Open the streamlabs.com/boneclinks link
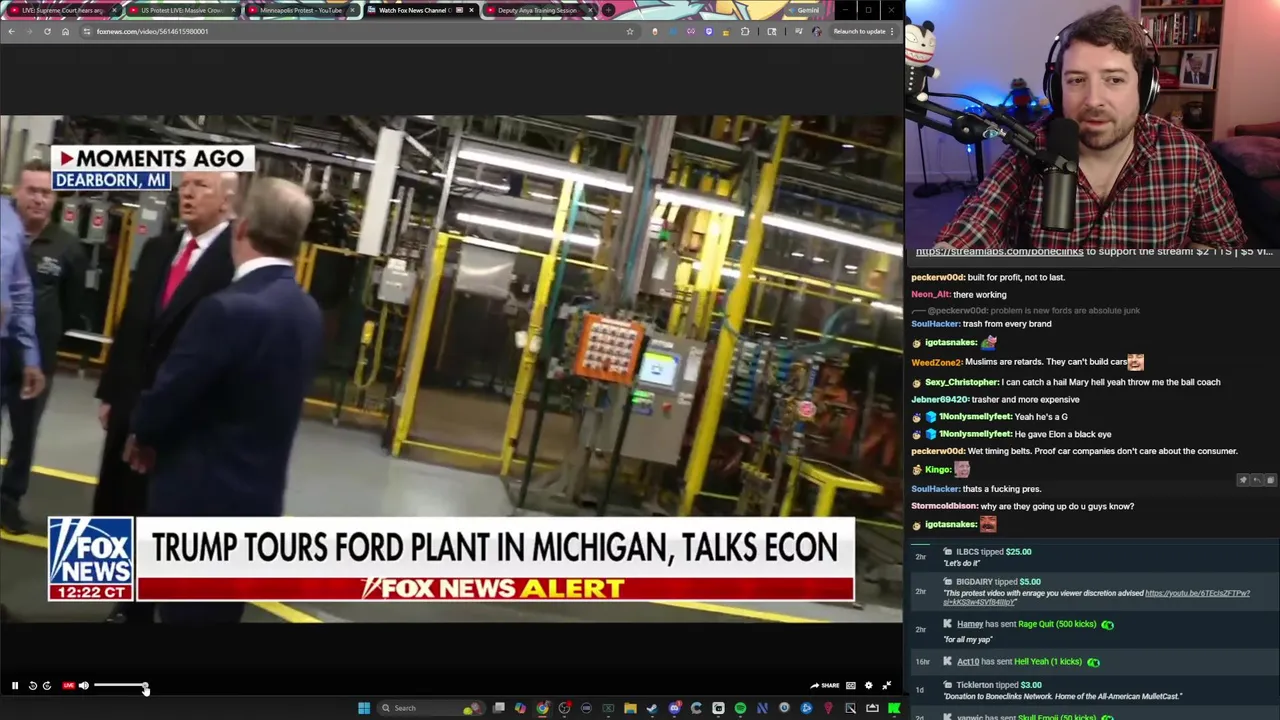The width and height of the screenshot is (1280, 720). coord(999,252)
